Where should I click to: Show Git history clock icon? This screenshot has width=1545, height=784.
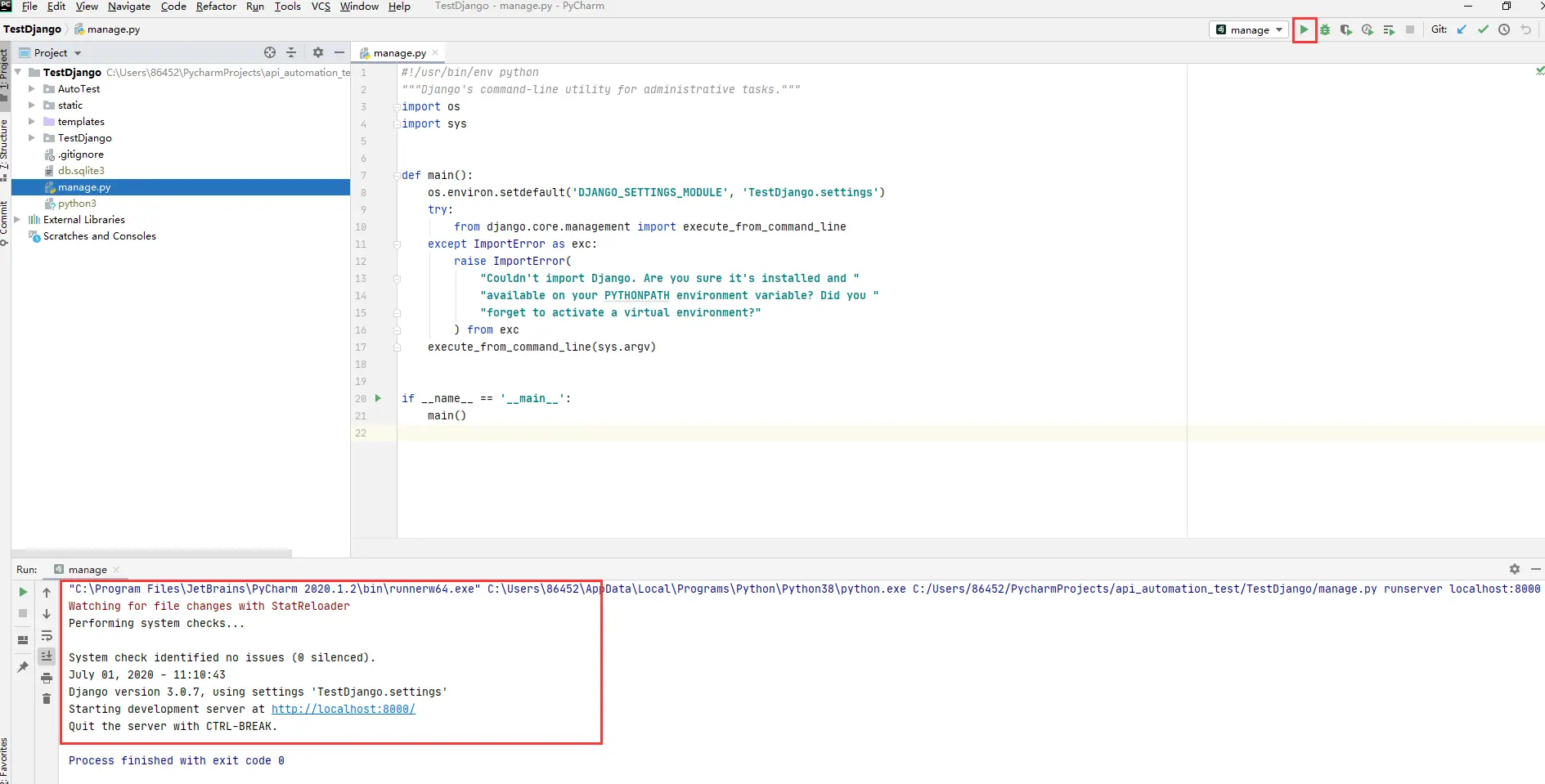(x=1504, y=30)
